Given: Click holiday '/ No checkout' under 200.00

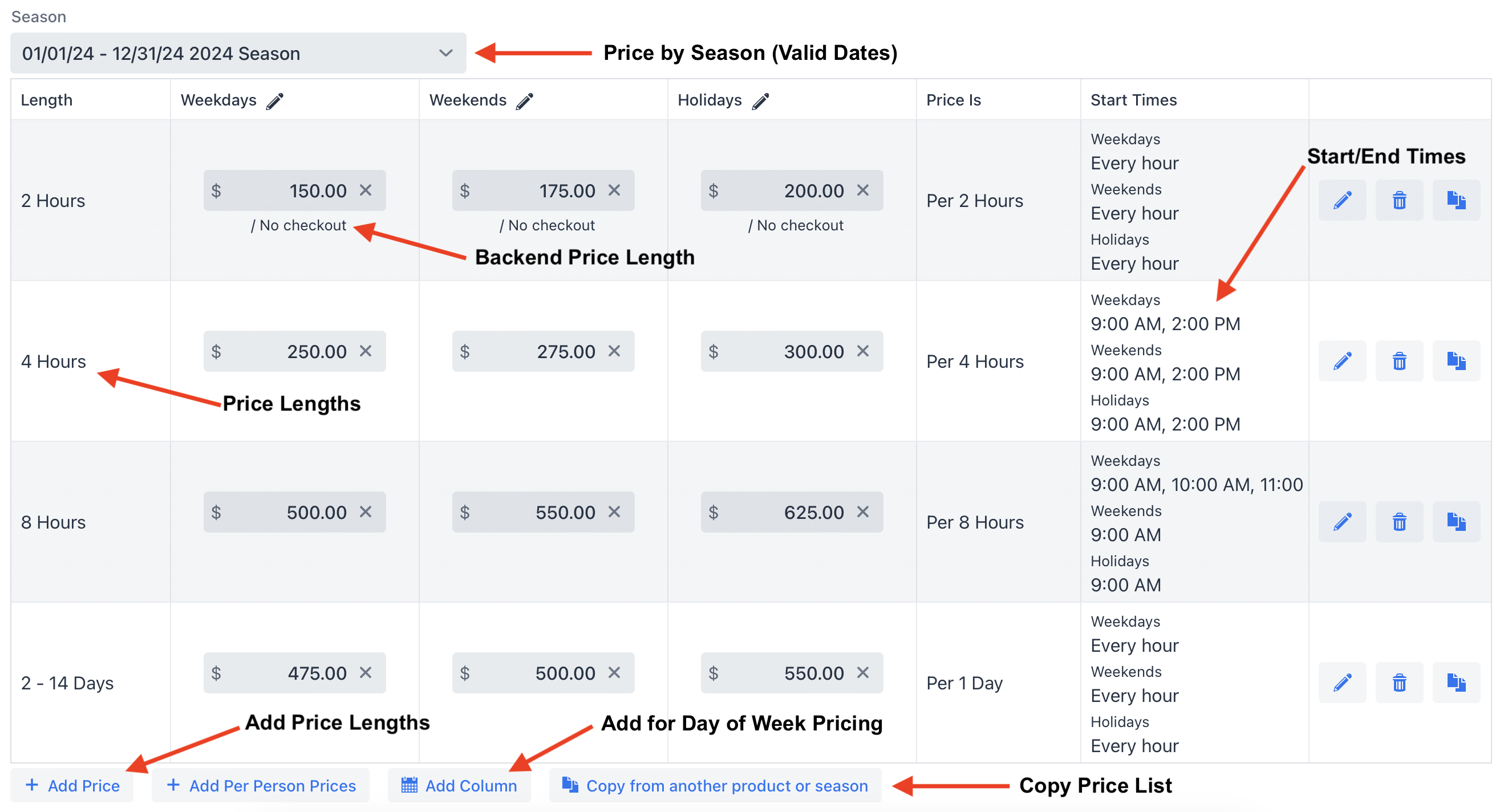Looking at the screenshot, I should pos(796,225).
